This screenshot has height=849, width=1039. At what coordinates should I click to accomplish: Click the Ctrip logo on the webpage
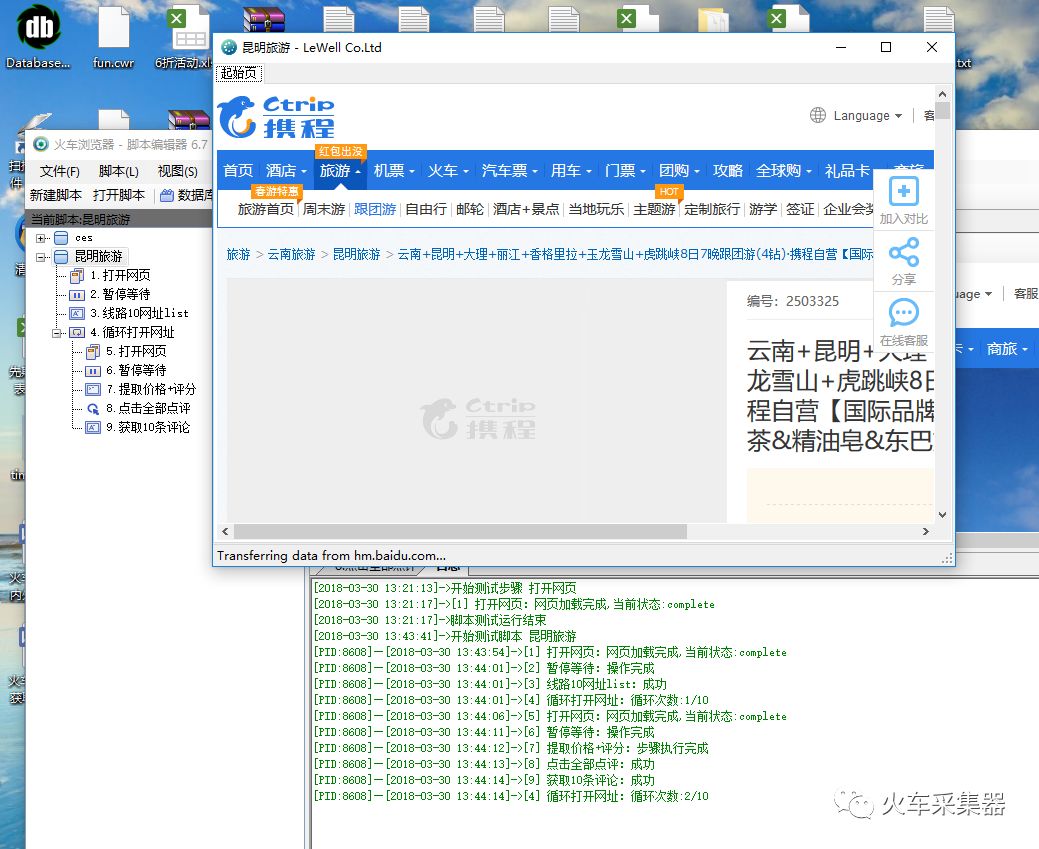pyautogui.click(x=276, y=117)
